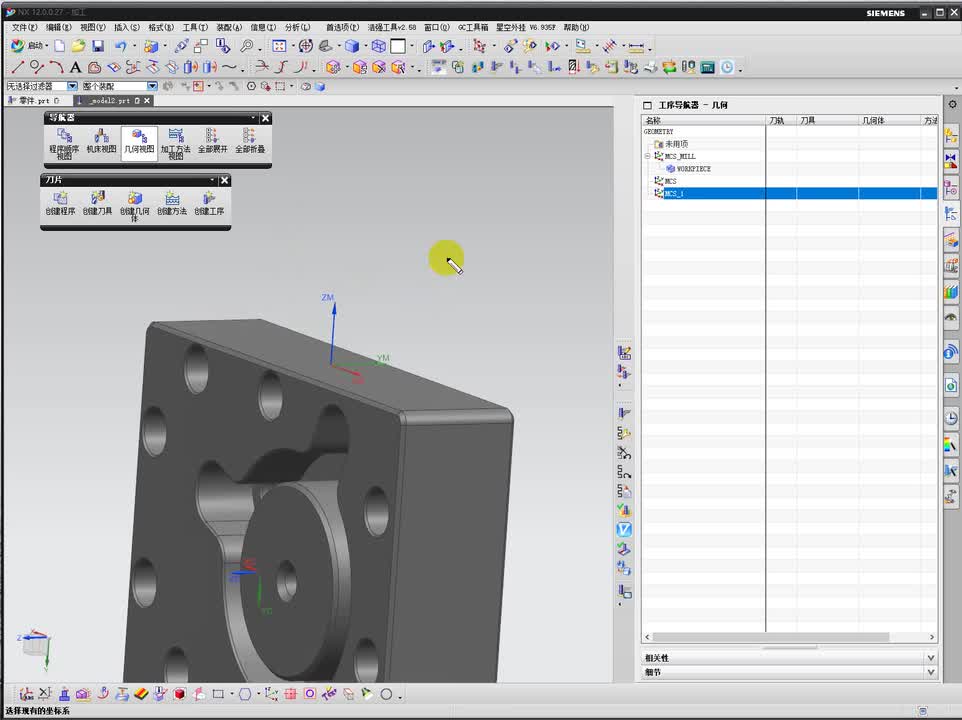Open the 文件(F) menu

tap(25, 28)
